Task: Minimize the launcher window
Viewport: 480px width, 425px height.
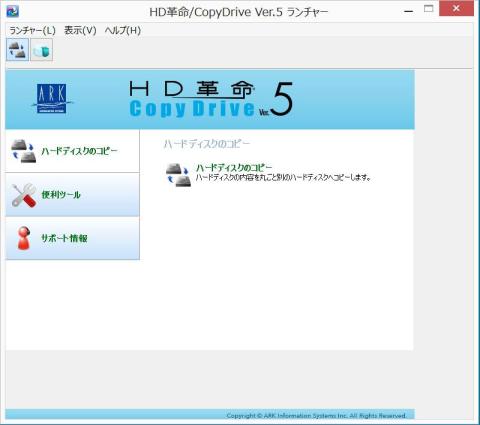Action: pos(409,11)
